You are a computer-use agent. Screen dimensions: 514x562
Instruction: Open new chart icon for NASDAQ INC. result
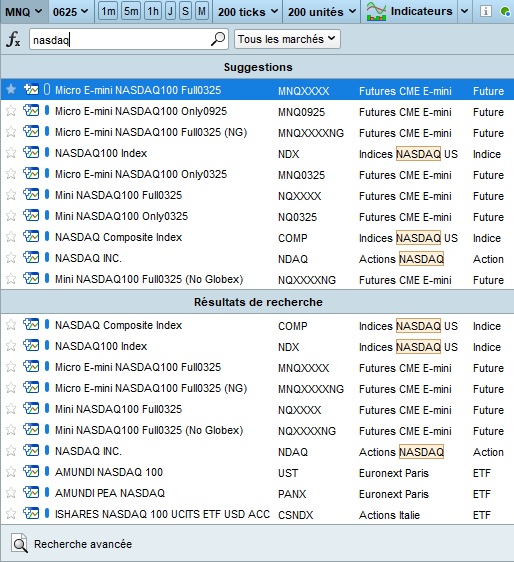(x=31, y=450)
